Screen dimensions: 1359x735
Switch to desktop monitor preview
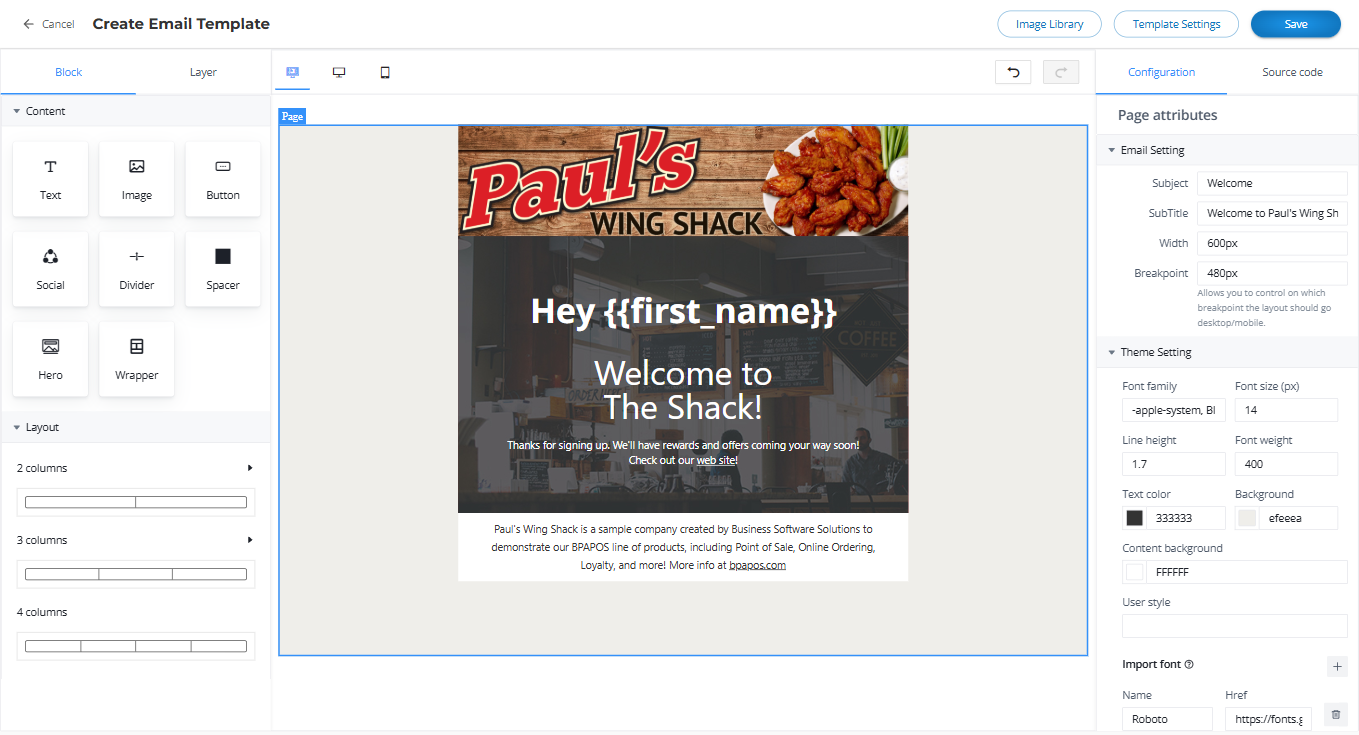[339, 73]
